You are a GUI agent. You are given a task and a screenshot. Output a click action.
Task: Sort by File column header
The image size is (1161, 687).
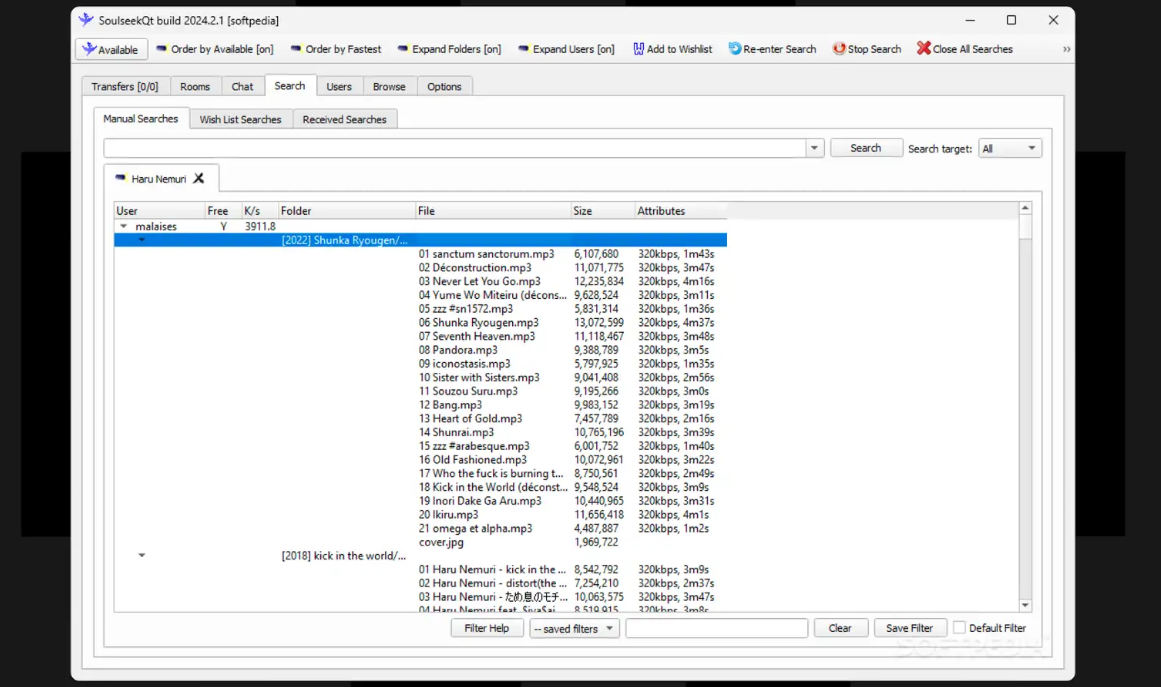coord(493,211)
